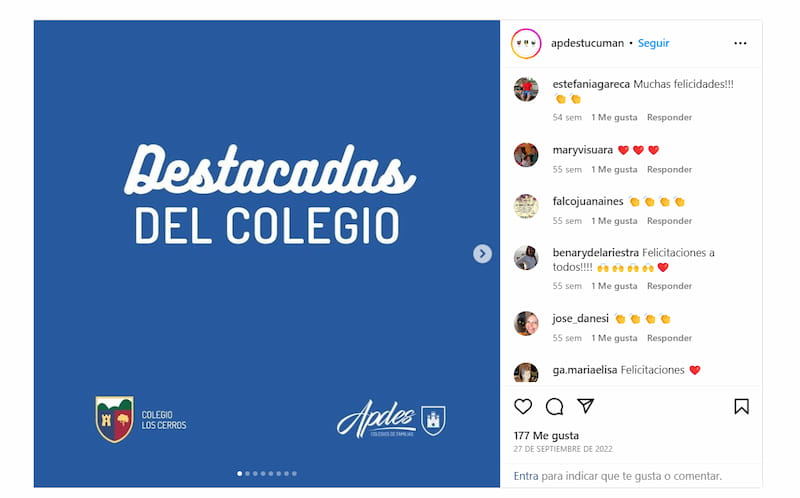The height and width of the screenshot is (498, 800).
Task: Open the benarydelariestra username link
Action: pos(595,253)
